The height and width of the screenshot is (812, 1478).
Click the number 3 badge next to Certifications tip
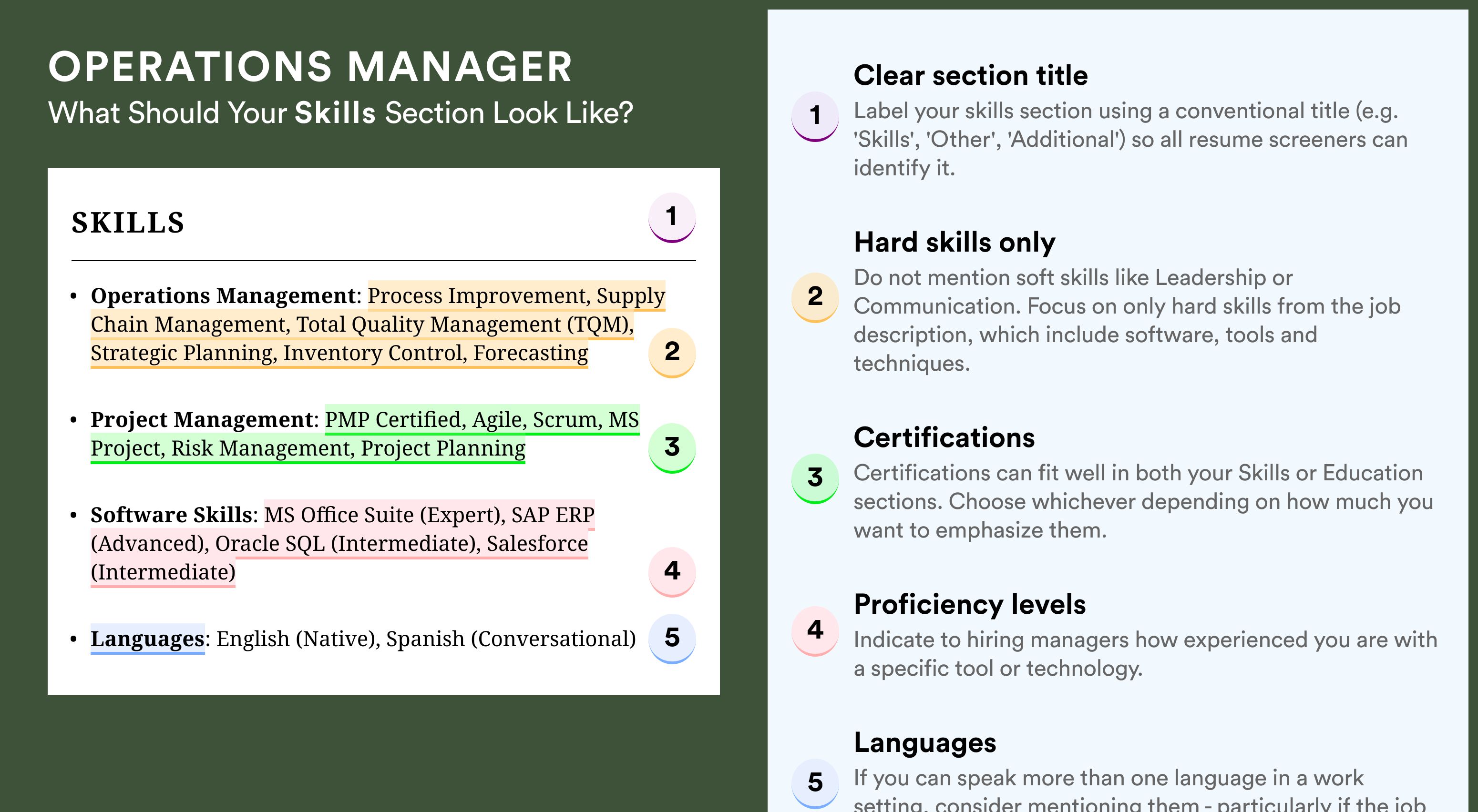815,479
